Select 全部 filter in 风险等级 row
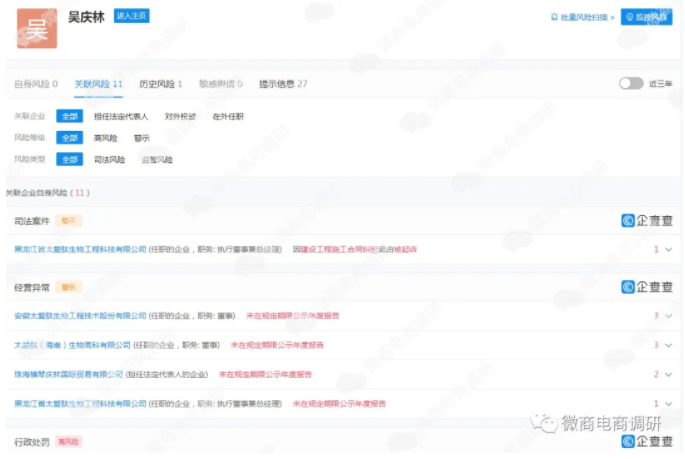This screenshot has height=459, width=685. click(x=69, y=138)
